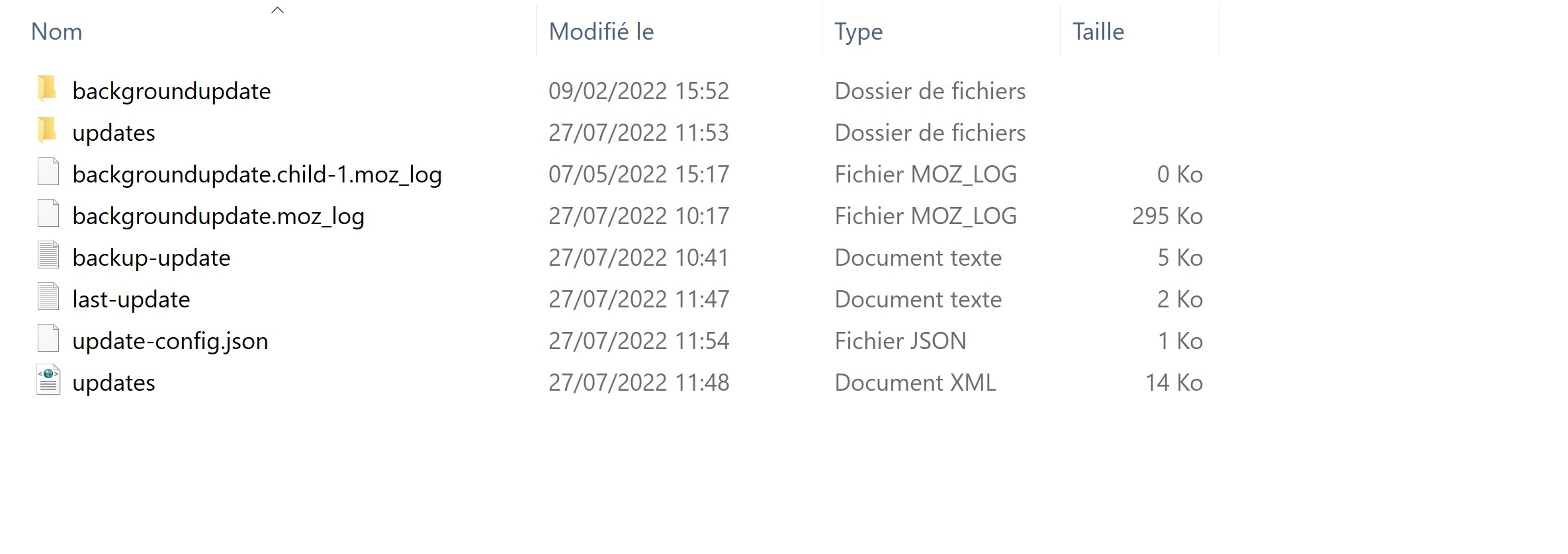Click the sort direction arrow above Nom
The height and width of the screenshot is (554, 1568).
278,10
